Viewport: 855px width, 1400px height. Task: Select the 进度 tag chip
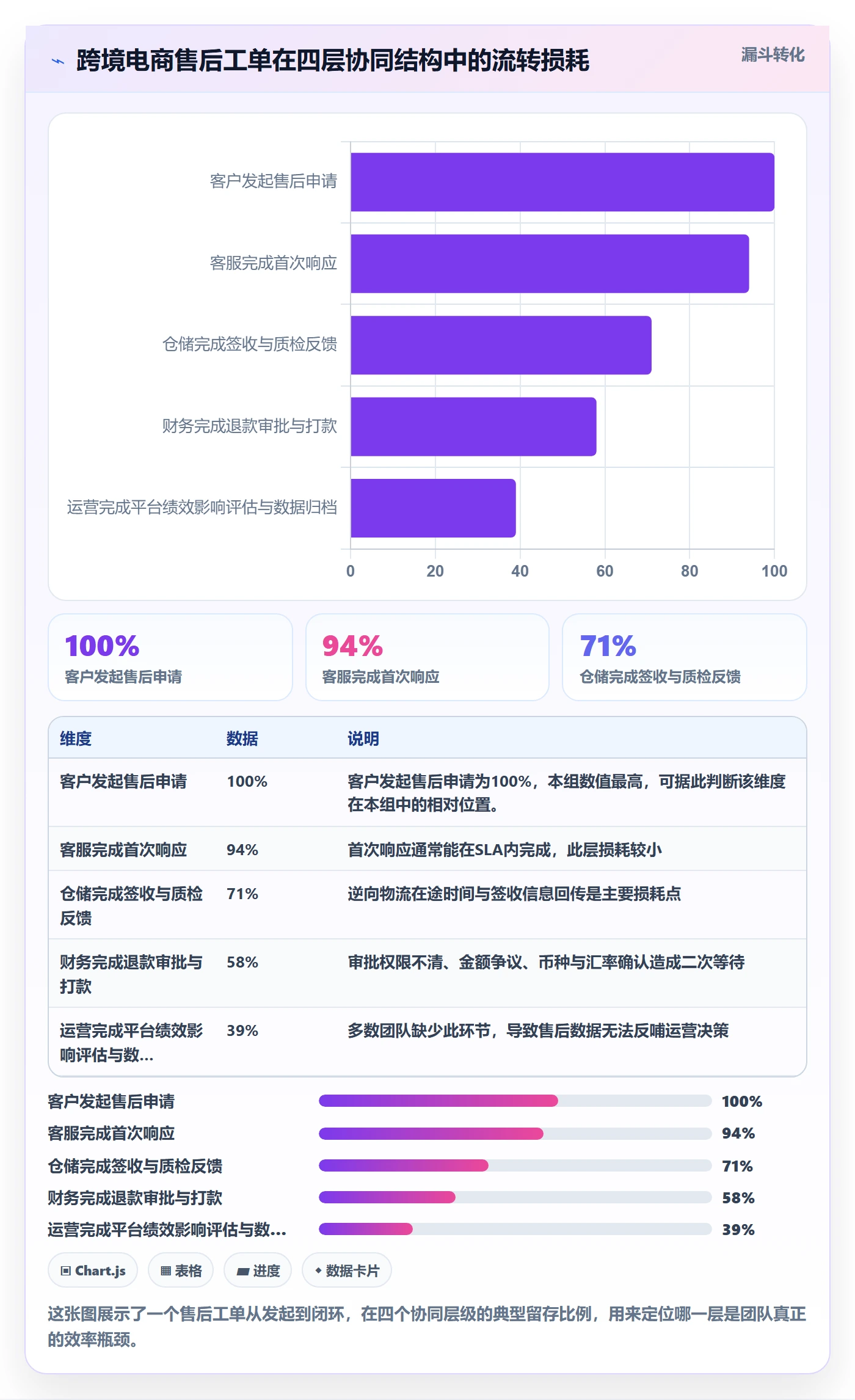[x=258, y=1271]
